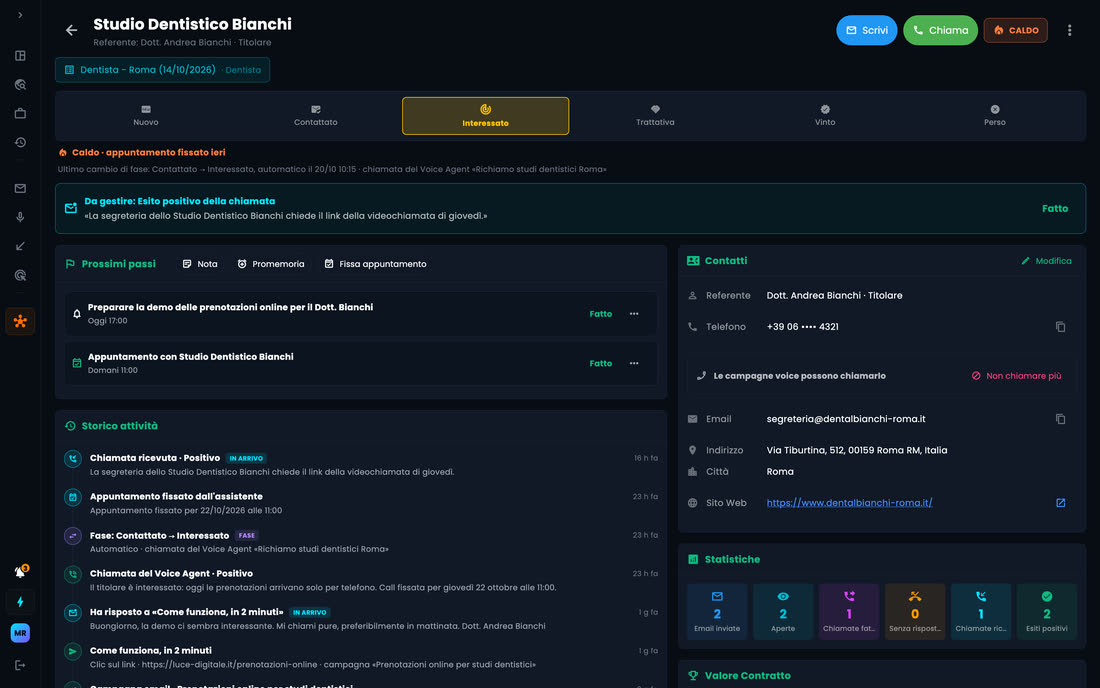
Task: Select the Interessato pipeline stage
Action: coord(485,116)
